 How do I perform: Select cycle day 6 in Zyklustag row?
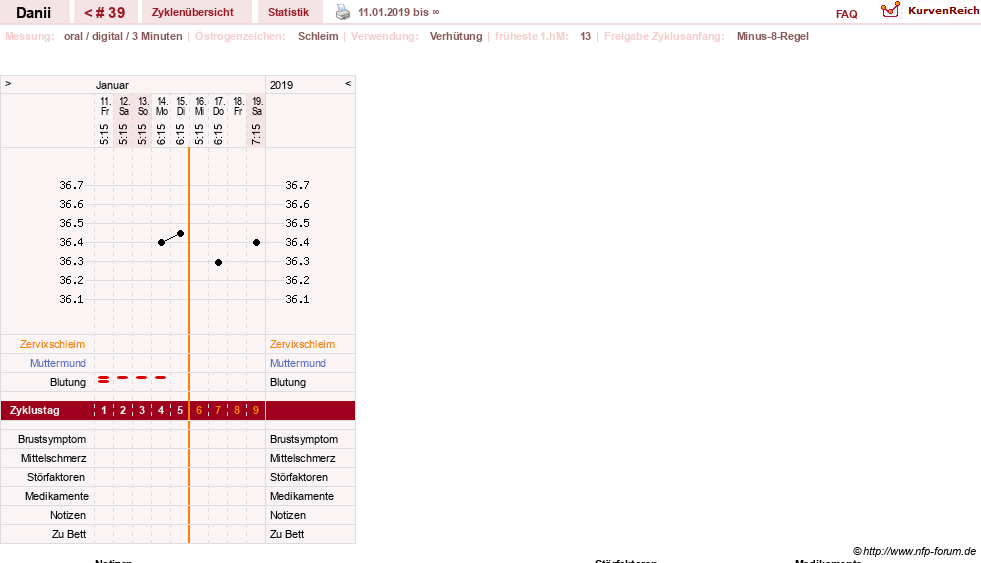199,410
